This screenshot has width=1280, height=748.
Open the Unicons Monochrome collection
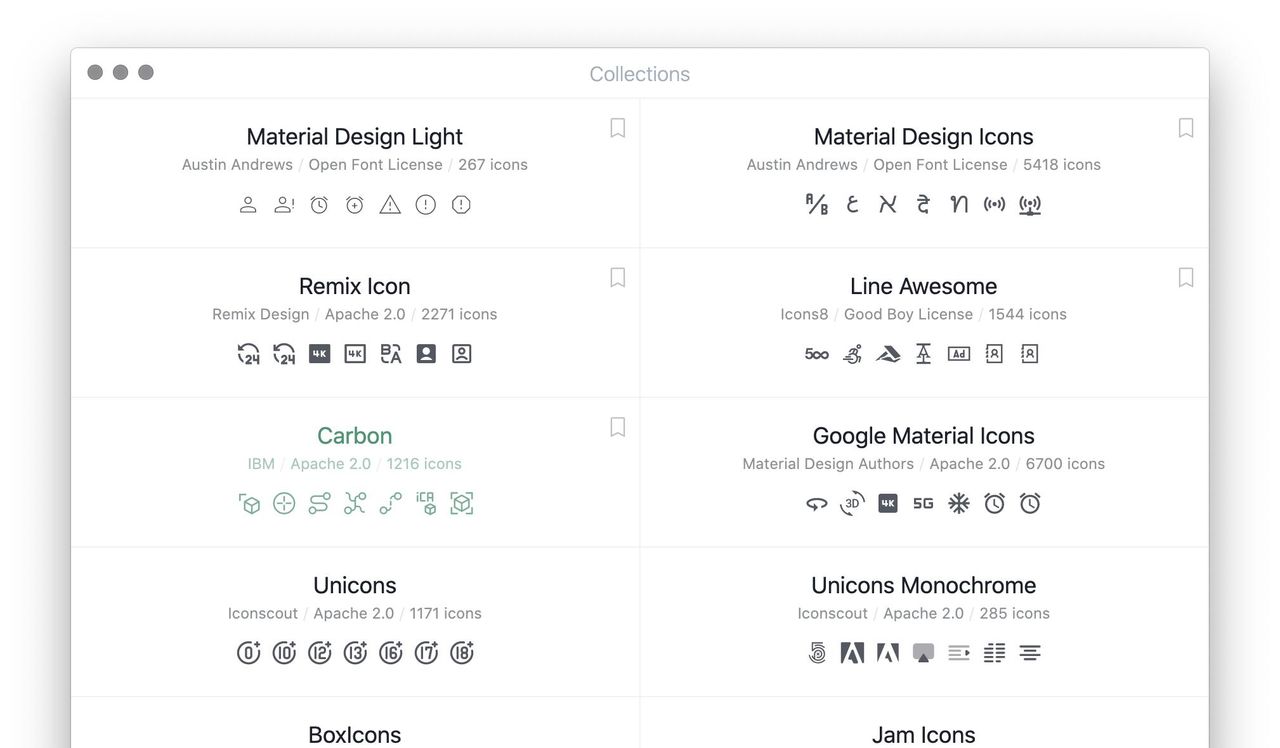[x=923, y=585]
